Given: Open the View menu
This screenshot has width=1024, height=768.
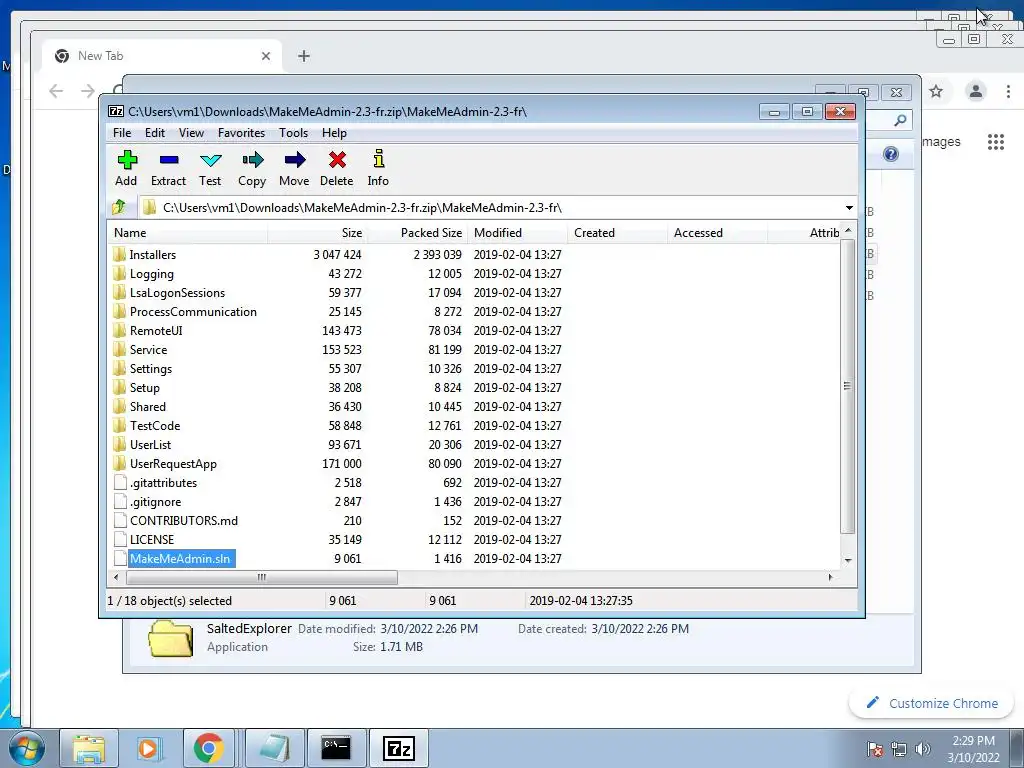Looking at the screenshot, I should [191, 133].
